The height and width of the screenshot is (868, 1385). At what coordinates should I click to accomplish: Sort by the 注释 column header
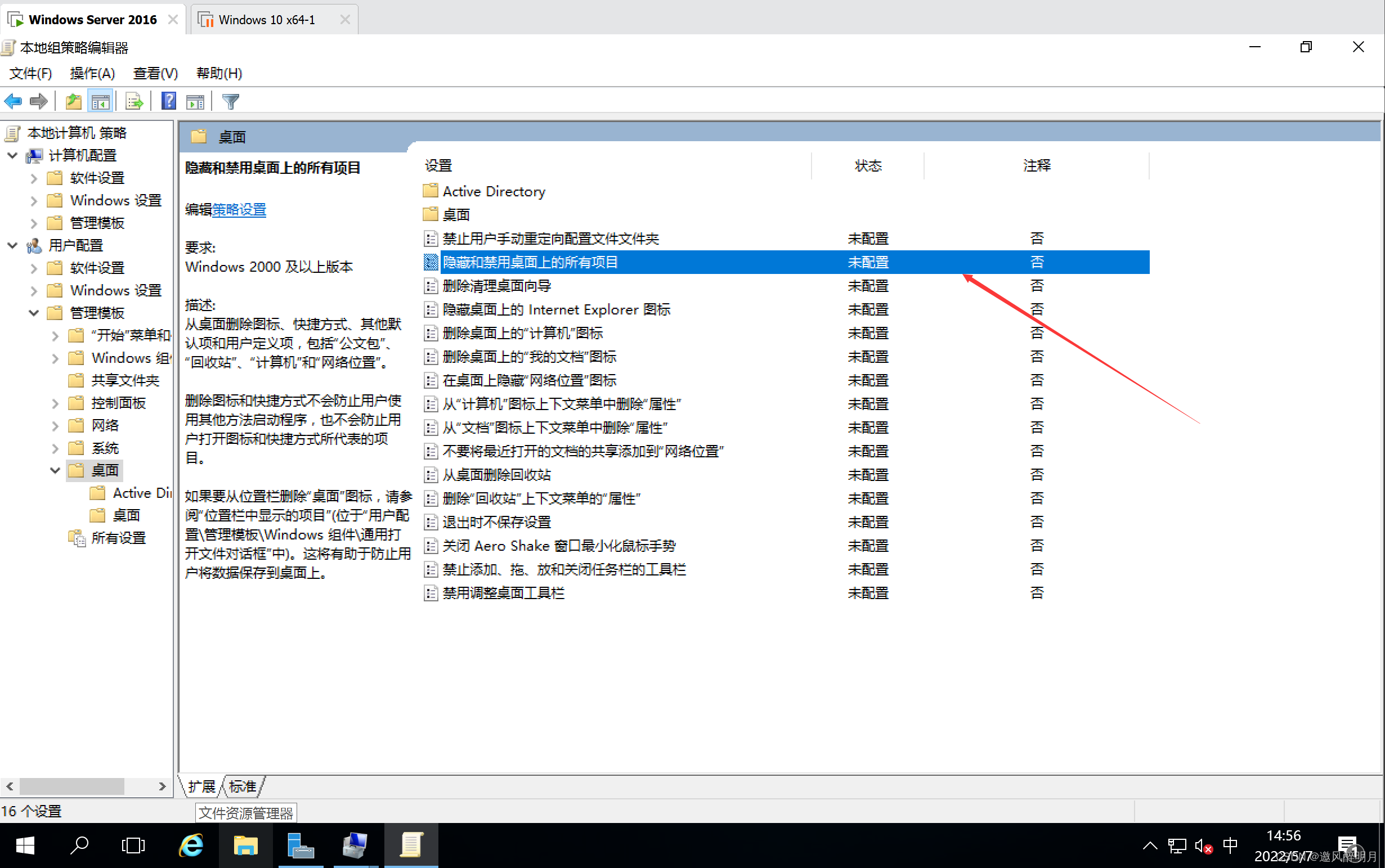click(x=1037, y=165)
